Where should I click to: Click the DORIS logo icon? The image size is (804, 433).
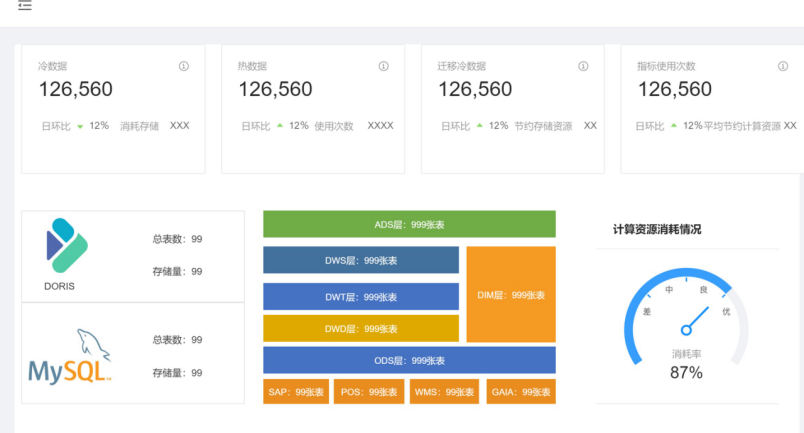[x=67, y=245]
